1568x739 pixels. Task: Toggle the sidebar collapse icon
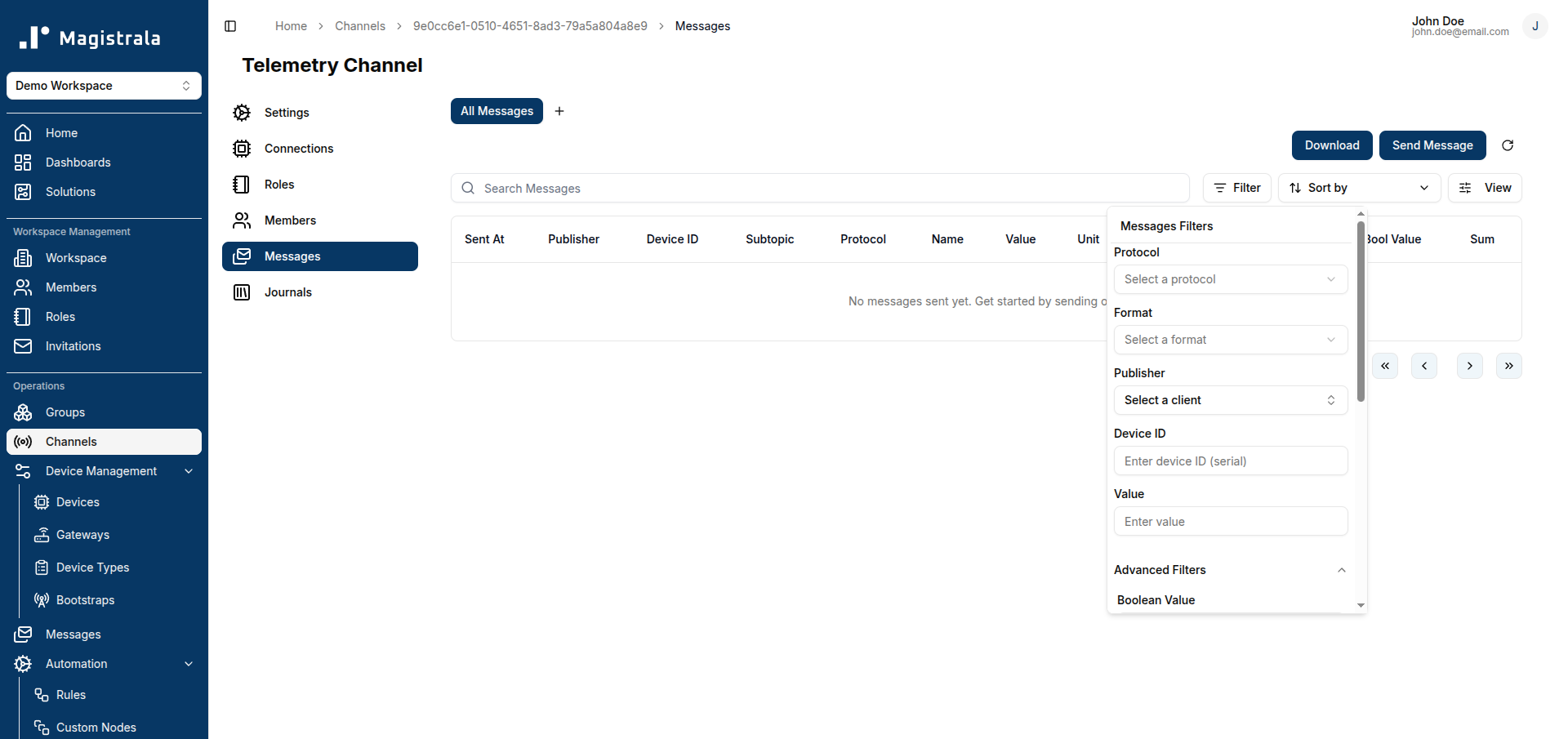pos(230,26)
